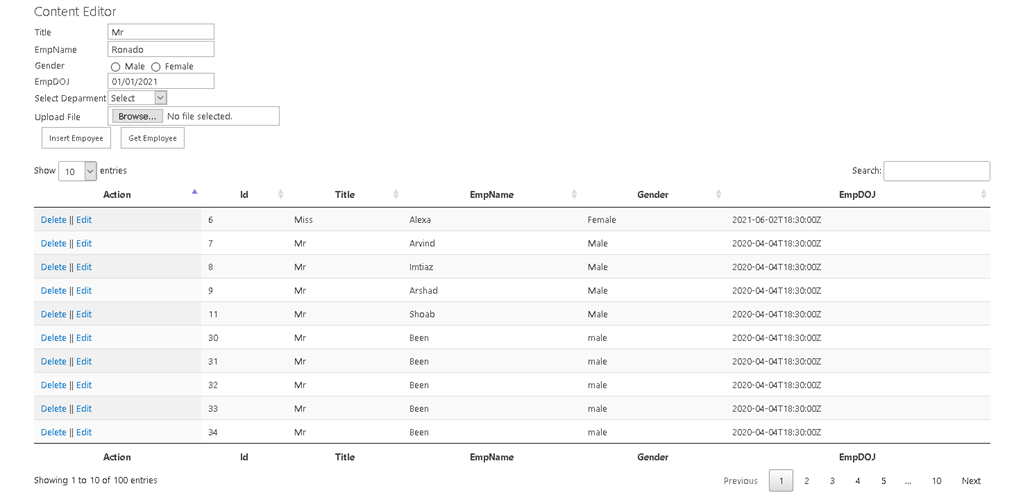This screenshot has width=1023, height=502.
Task: Delete the Alexa employee row
Action: pyautogui.click(x=53, y=220)
